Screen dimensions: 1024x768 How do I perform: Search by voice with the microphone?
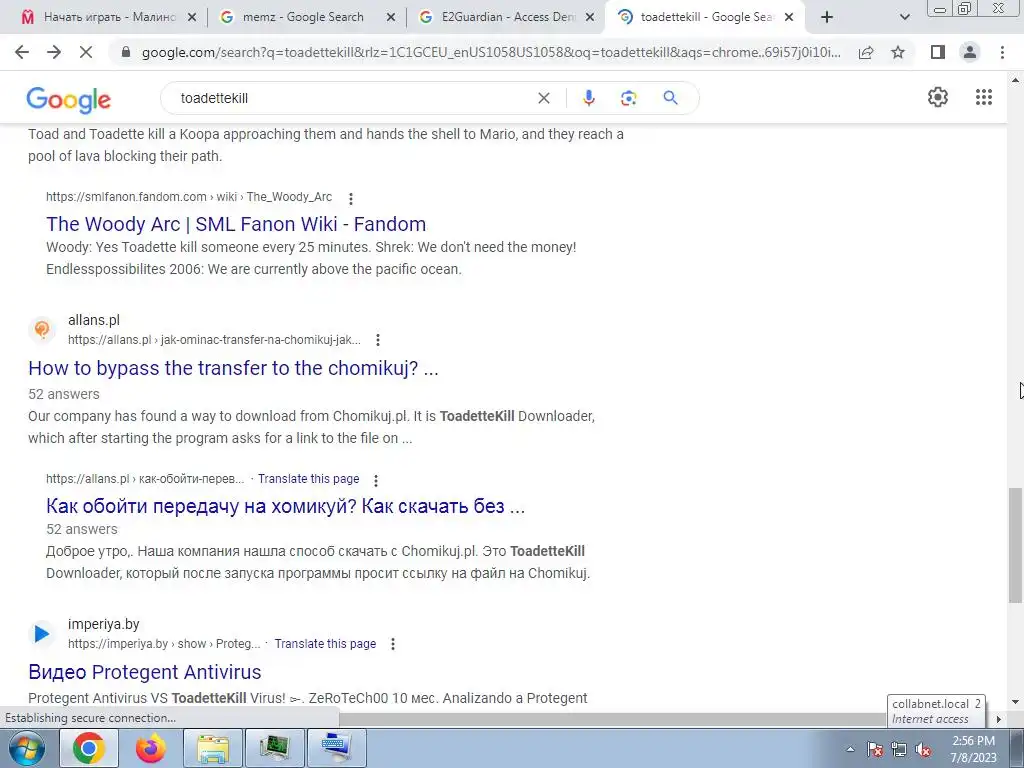588,98
